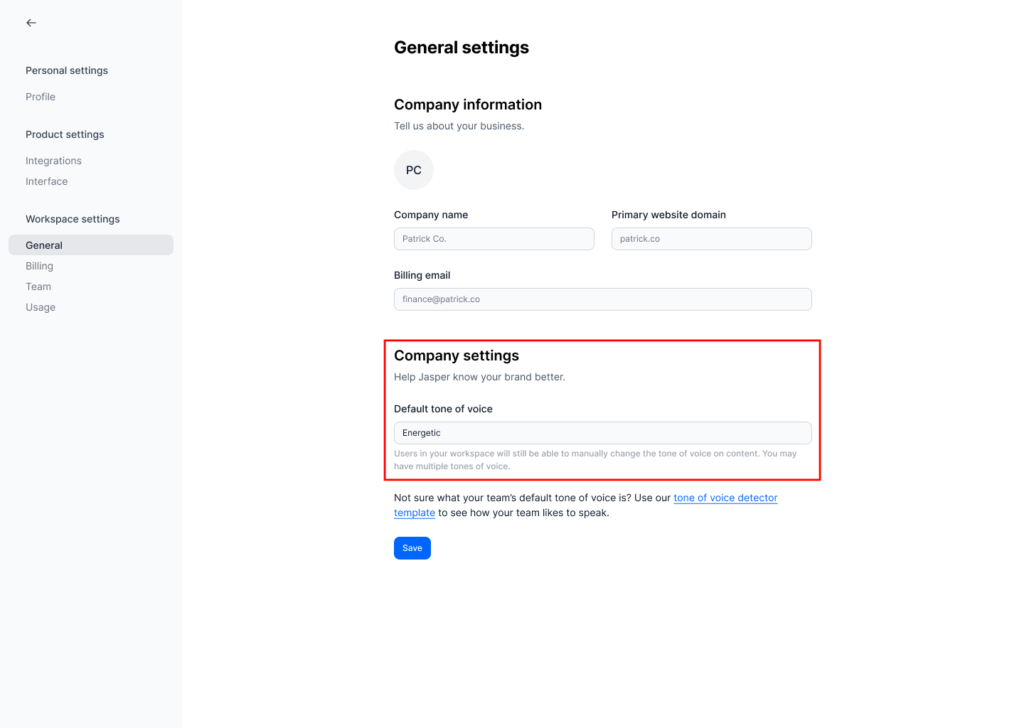Click the Company settings section heading
Screen dimensions: 1024x728
(x=456, y=356)
